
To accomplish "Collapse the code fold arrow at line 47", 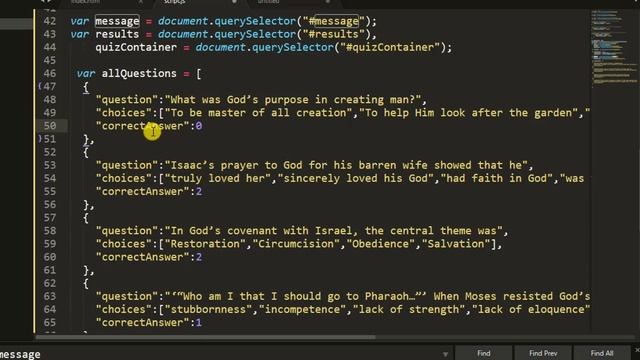I will 40,86.
